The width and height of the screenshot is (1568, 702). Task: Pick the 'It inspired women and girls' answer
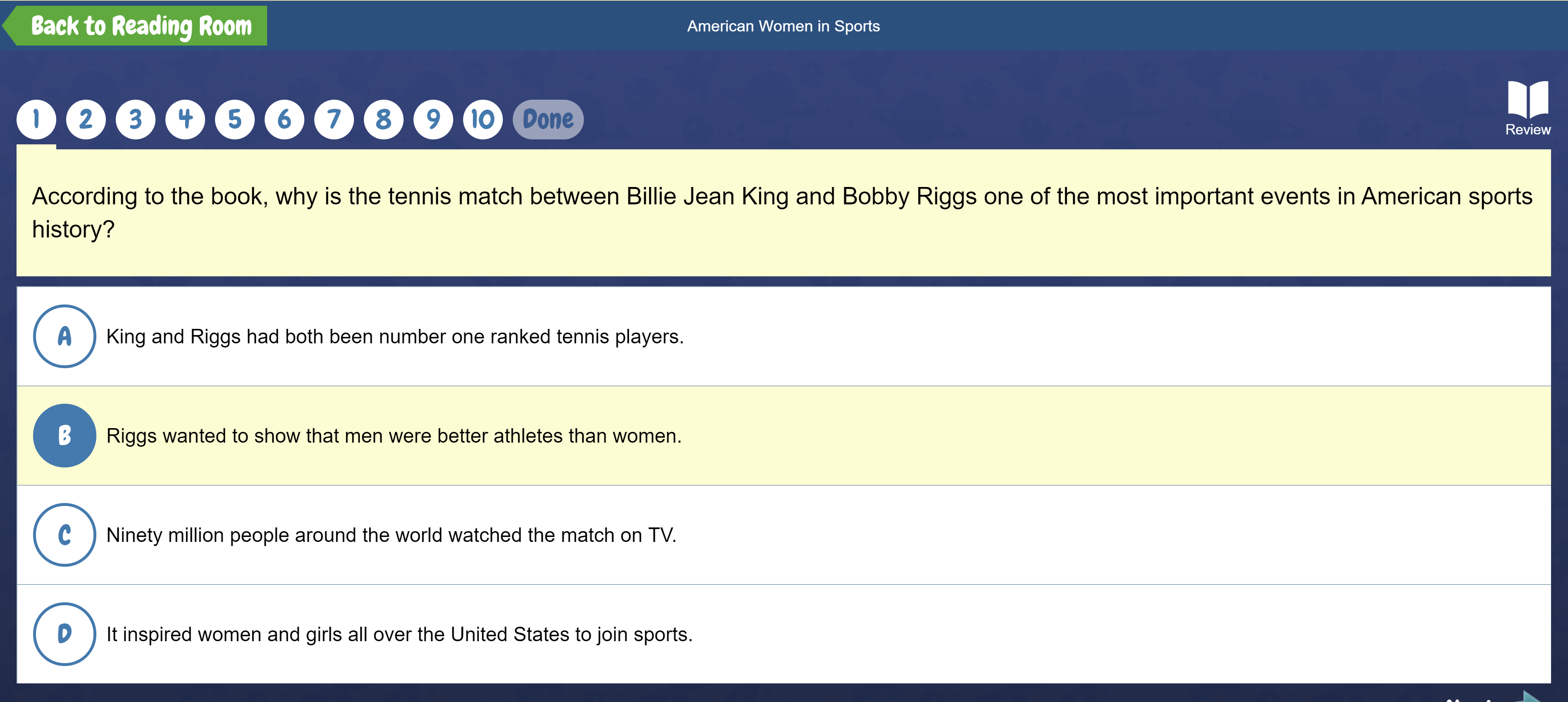pyautogui.click(x=399, y=635)
